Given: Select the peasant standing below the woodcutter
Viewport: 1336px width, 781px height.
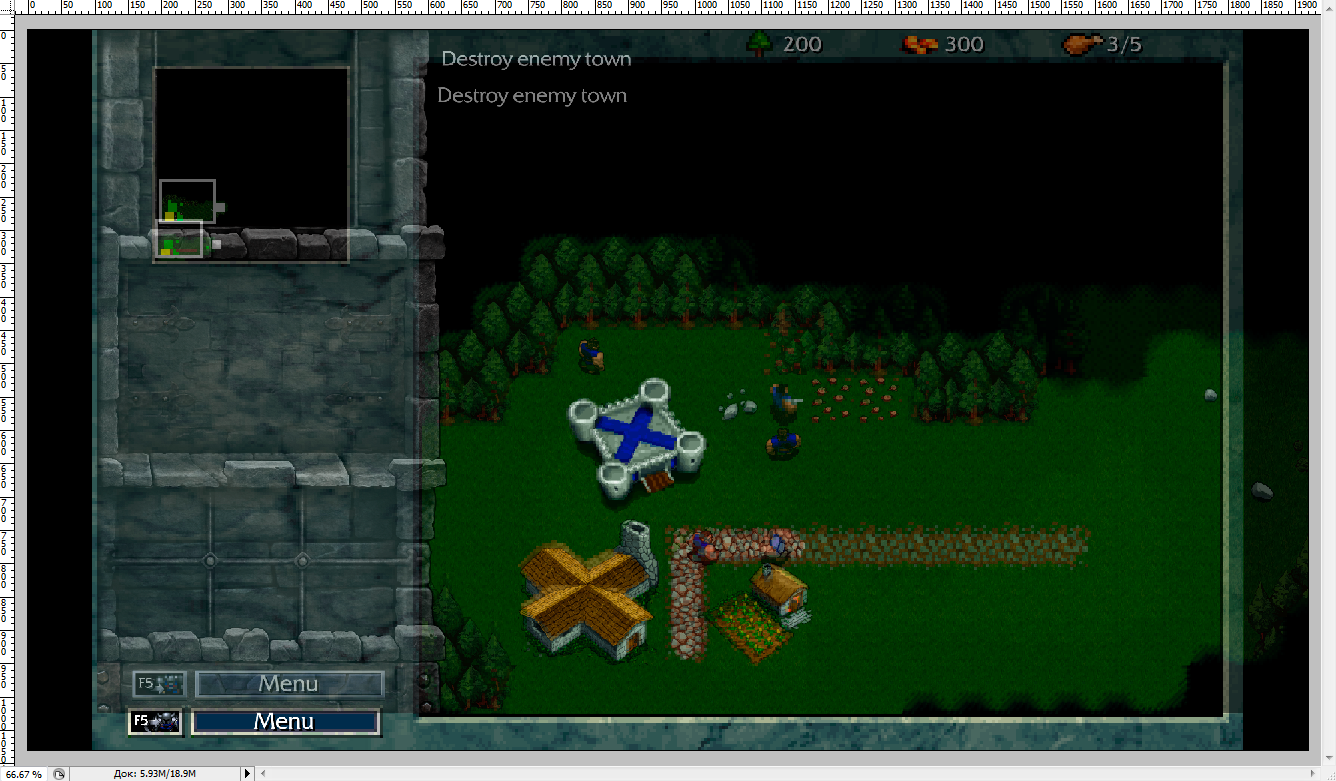Looking at the screenshot, I should point(783,442).
